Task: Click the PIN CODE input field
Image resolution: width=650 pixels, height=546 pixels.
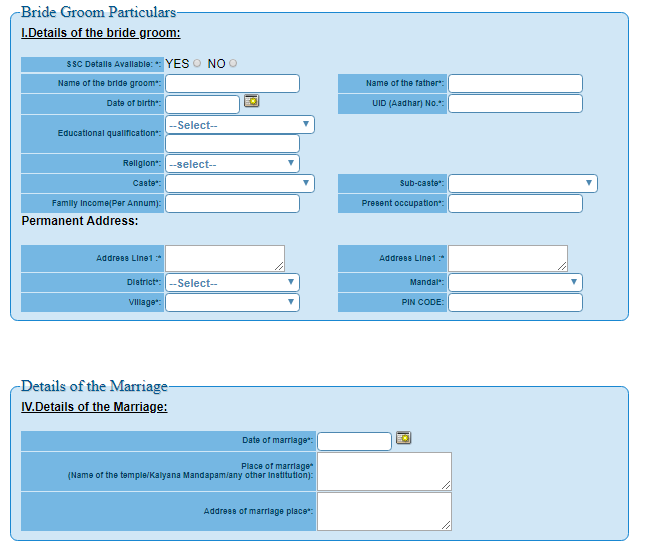Action: pos(515,302)
